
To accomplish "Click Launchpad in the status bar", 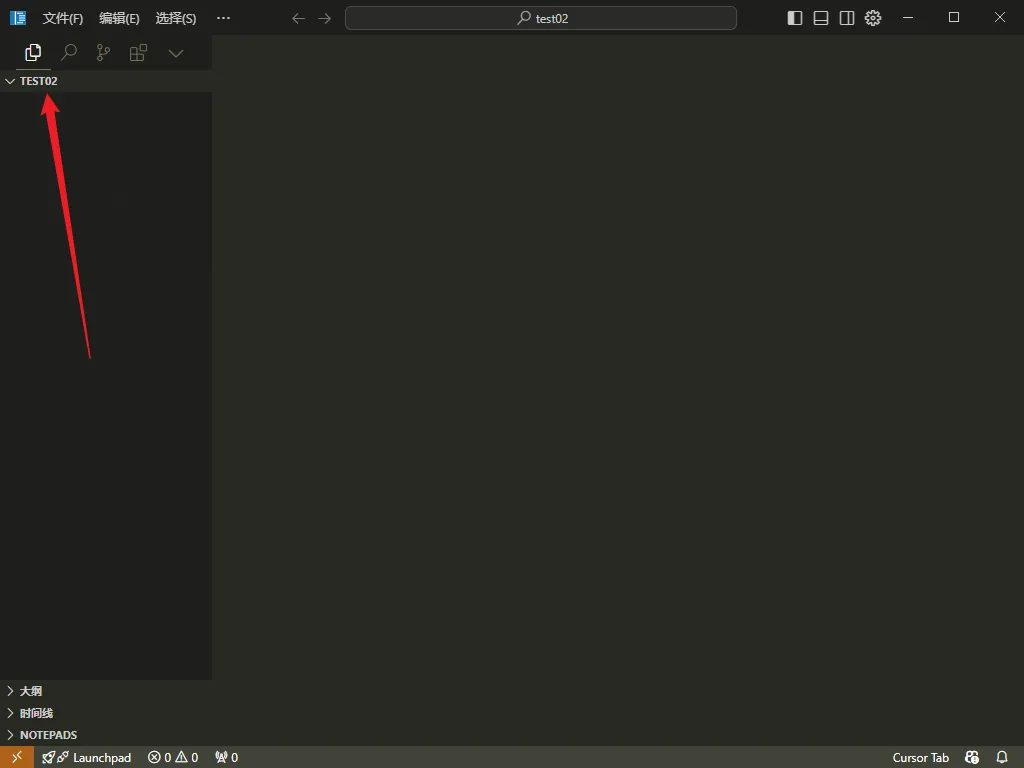I will [87, 757].
